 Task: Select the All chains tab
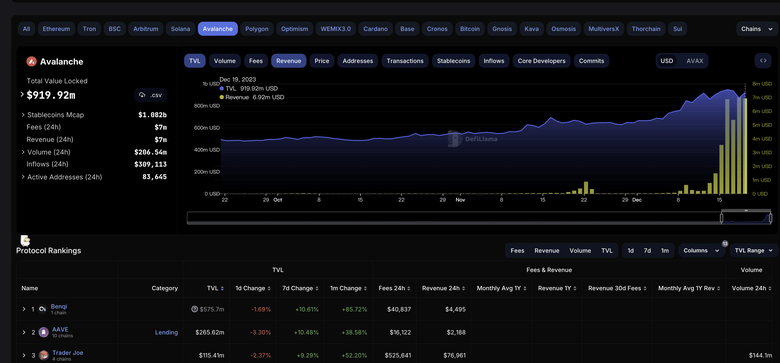26,29
